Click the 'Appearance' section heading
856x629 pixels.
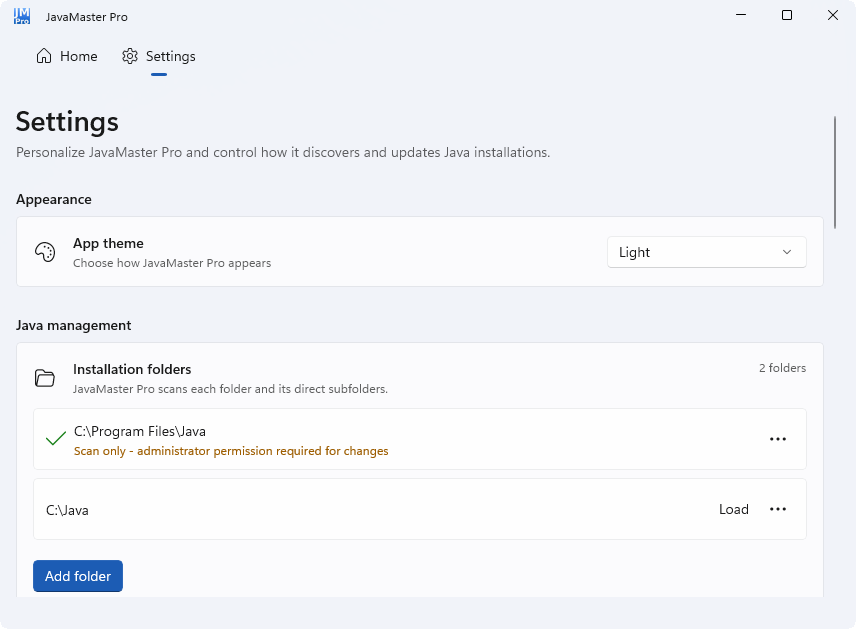coord(54,199)
